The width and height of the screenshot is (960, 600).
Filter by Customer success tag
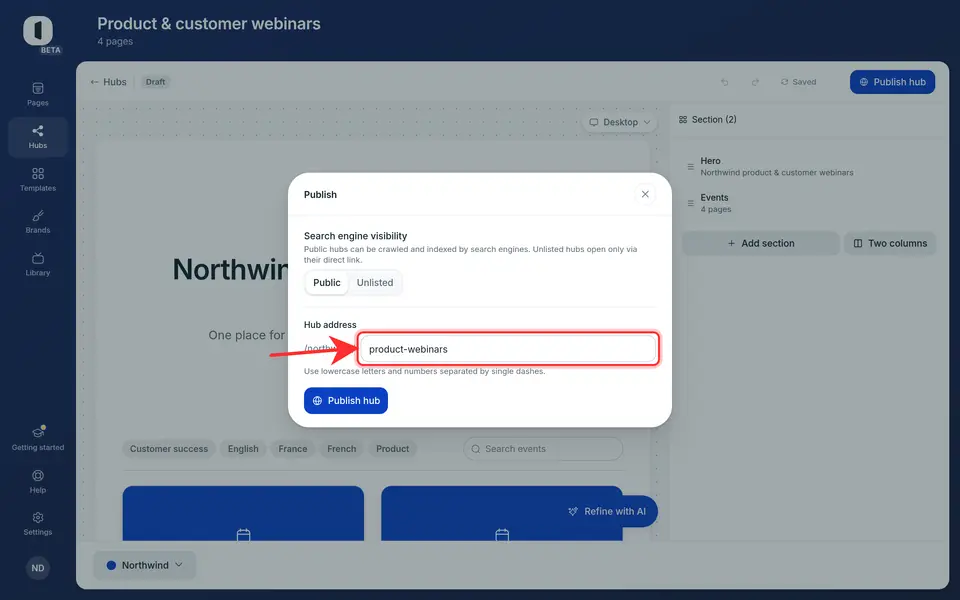pyautogui.click(x=169, y=449)
